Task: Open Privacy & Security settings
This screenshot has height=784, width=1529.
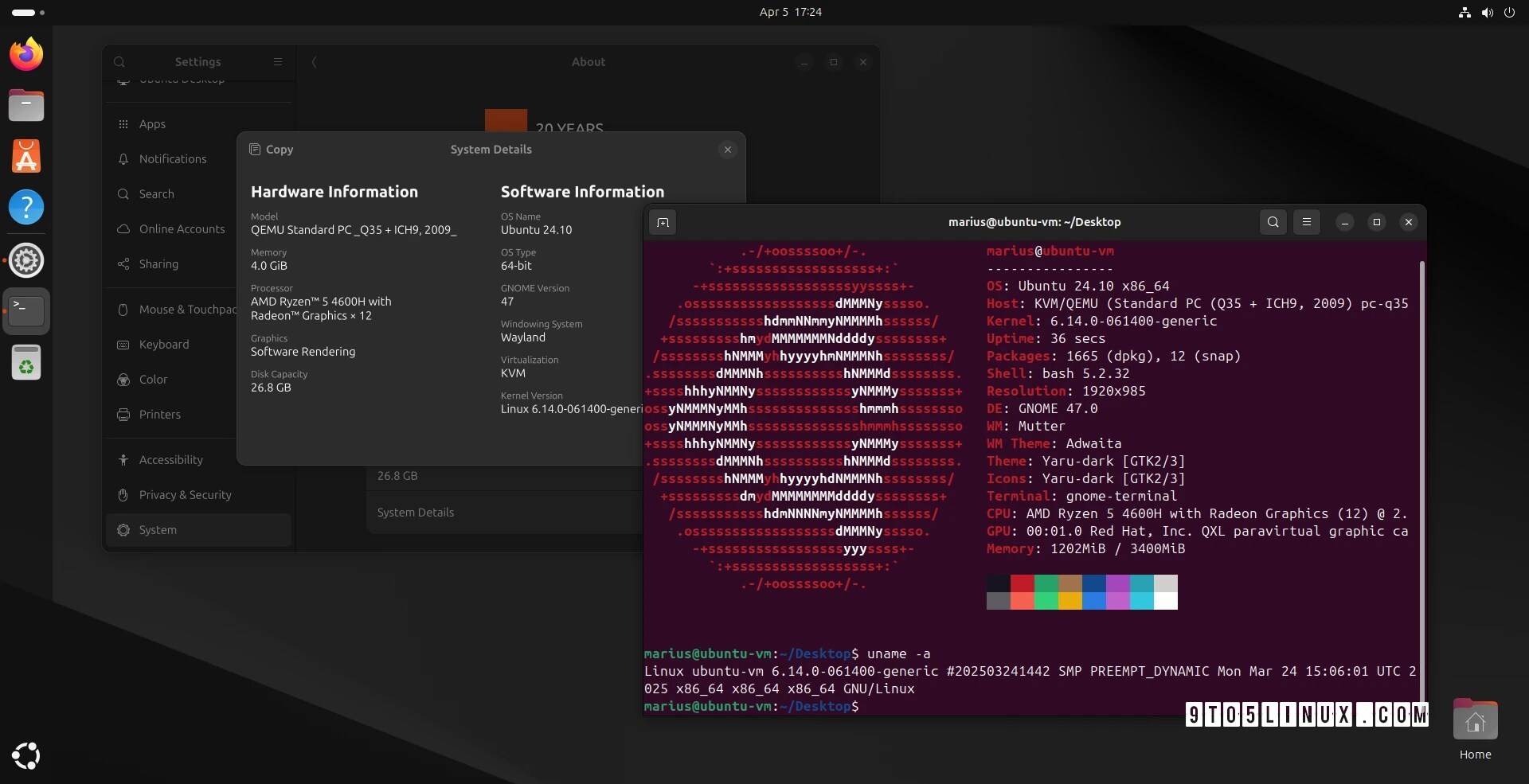Action: tap(185, 495)
